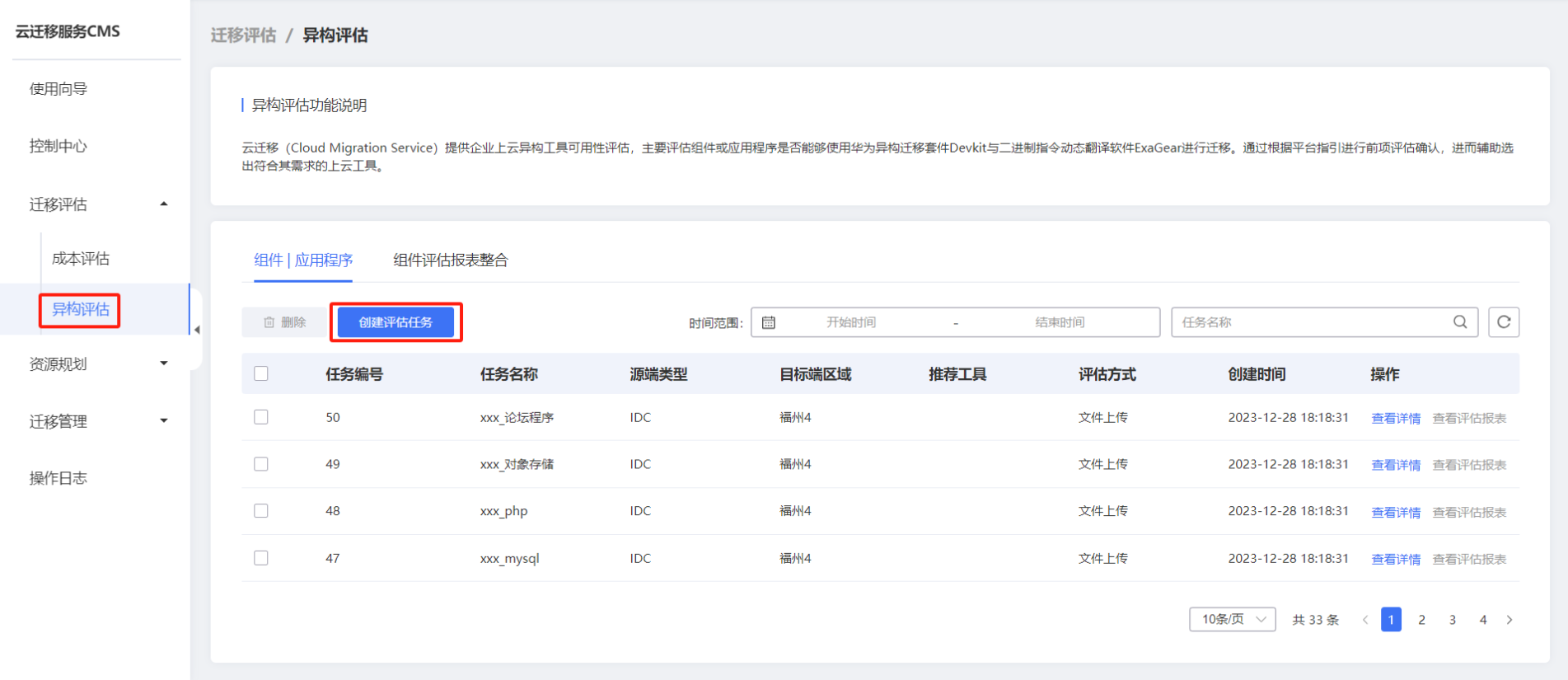1568x680 pixels.
Task: Click the search magnifier icon
Action: pos(1460,322)
